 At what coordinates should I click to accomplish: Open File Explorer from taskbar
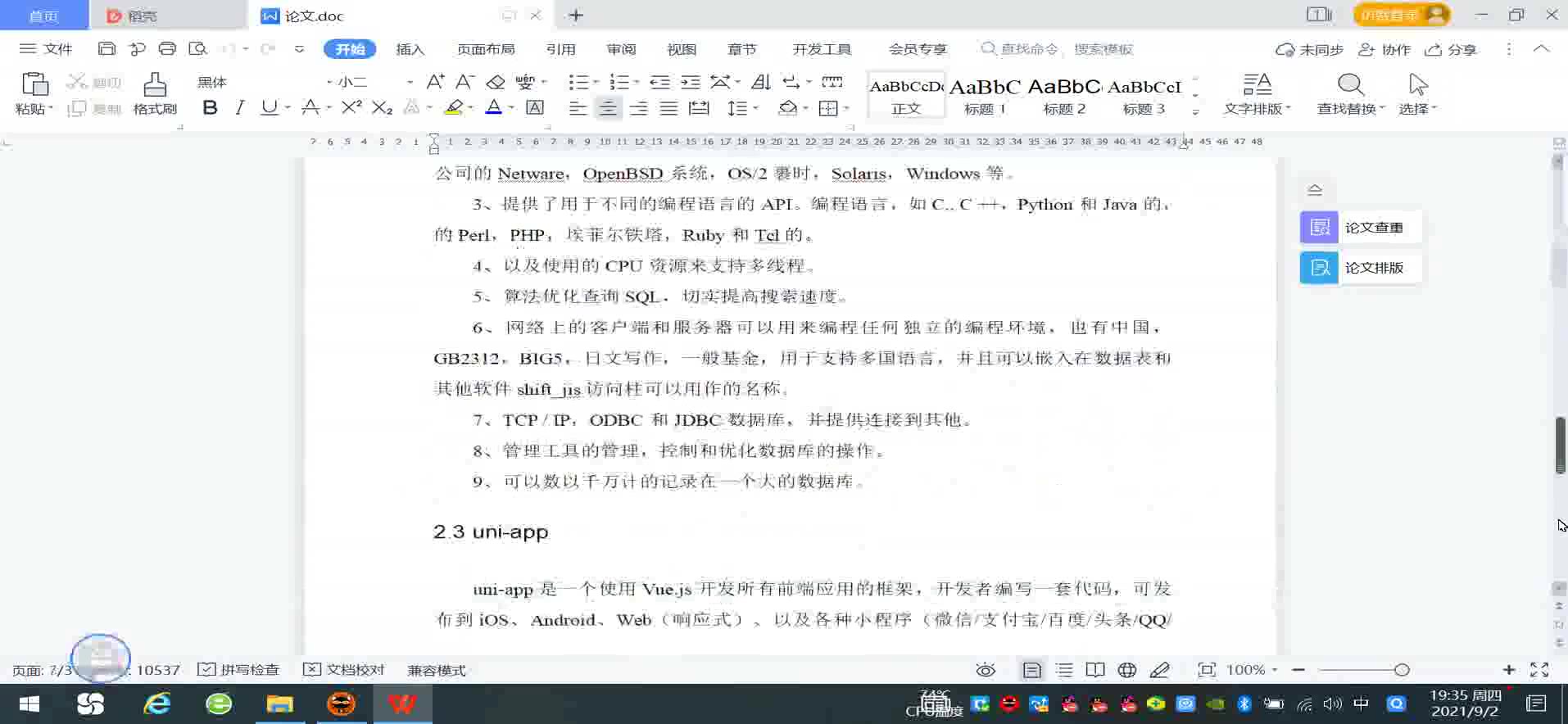(x=279, y=704)
